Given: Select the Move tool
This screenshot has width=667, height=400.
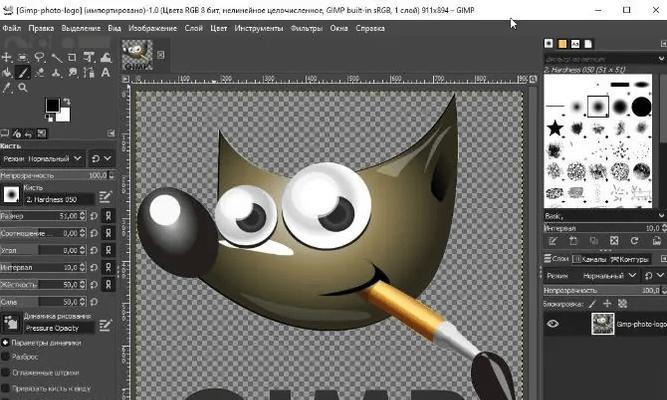Looking at the screenshot, I should [7, 57].
